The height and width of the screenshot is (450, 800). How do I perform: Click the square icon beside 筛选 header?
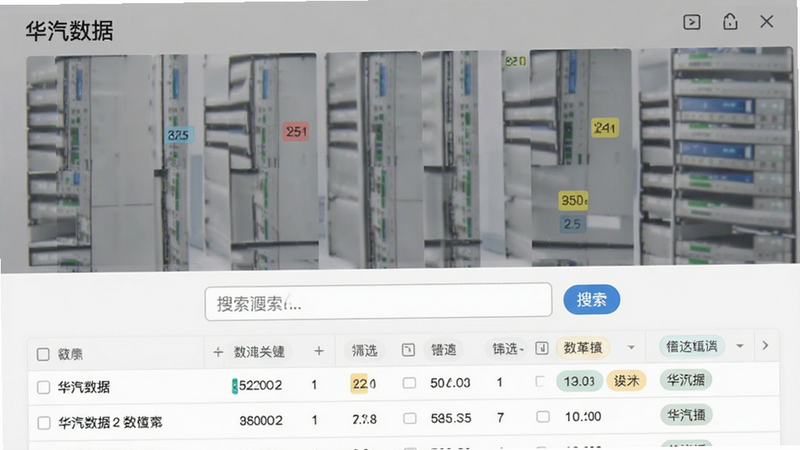tap(408, 350)
